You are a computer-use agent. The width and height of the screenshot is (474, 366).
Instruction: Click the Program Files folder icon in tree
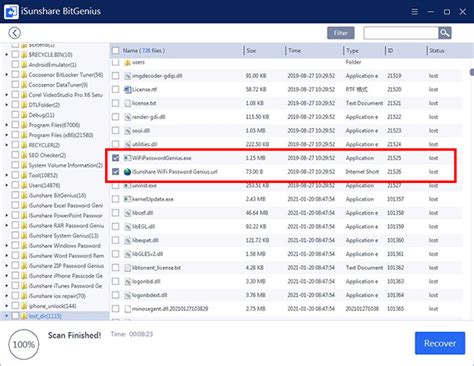(x=24, y=125)
